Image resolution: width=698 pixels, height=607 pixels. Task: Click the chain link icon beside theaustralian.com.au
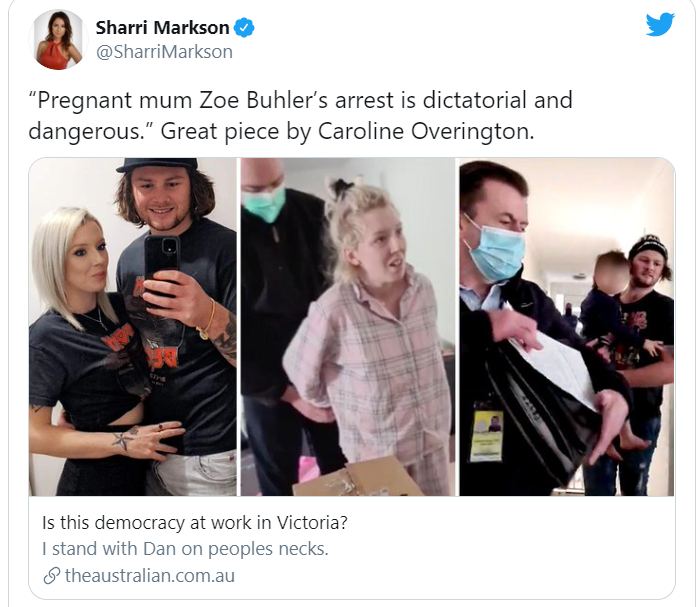(52, 575)
